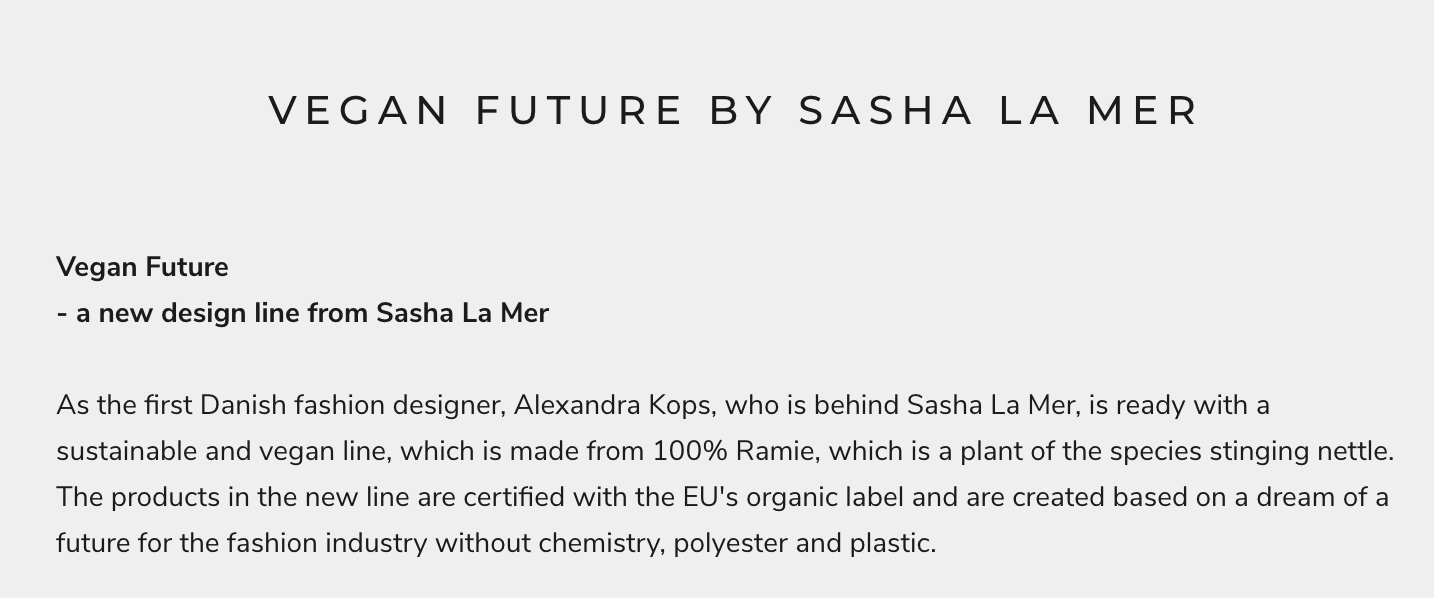Click the main heading Vegan Future by Sasha La Mer
This screenshot has width=1434, height=598.
coord(734,110)
